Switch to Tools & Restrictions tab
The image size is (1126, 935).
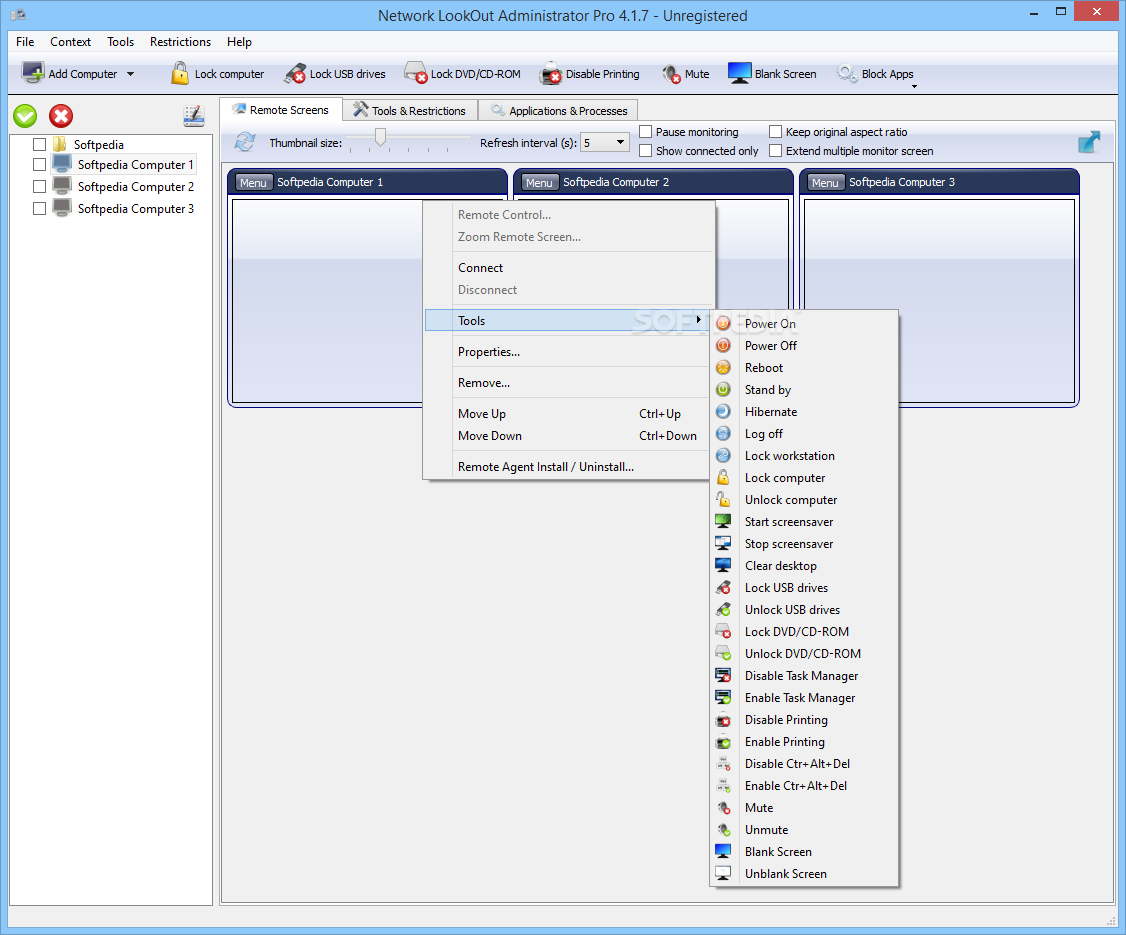coord(409,111)
